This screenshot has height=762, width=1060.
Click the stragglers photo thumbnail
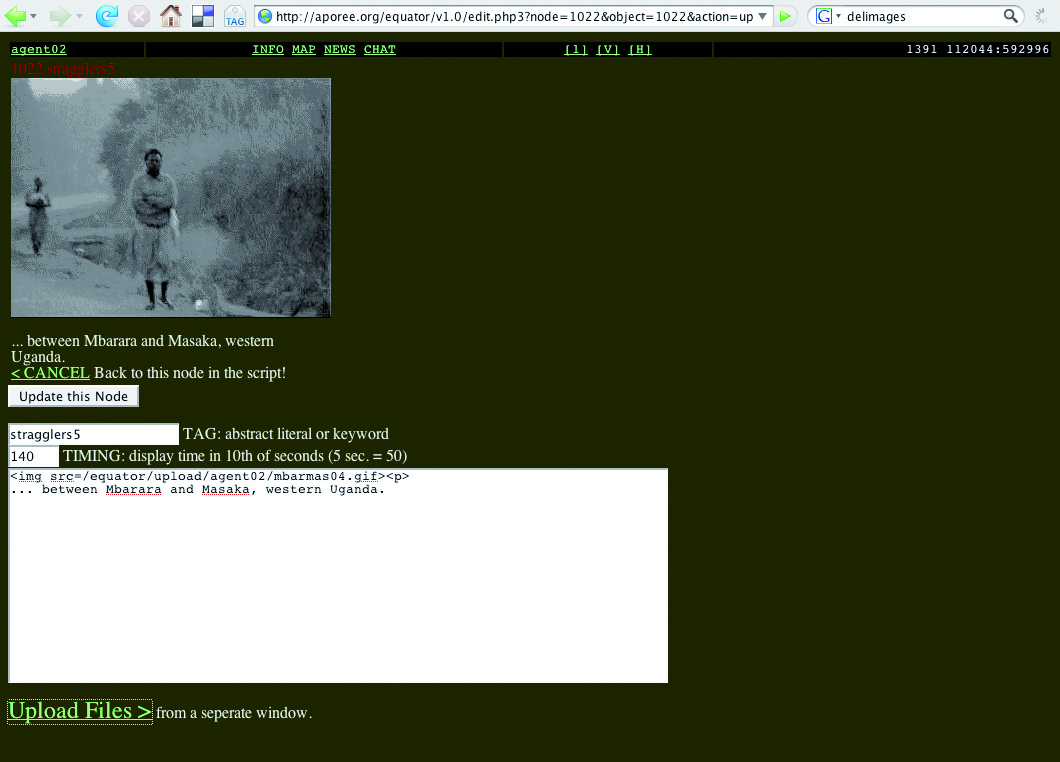170,197
